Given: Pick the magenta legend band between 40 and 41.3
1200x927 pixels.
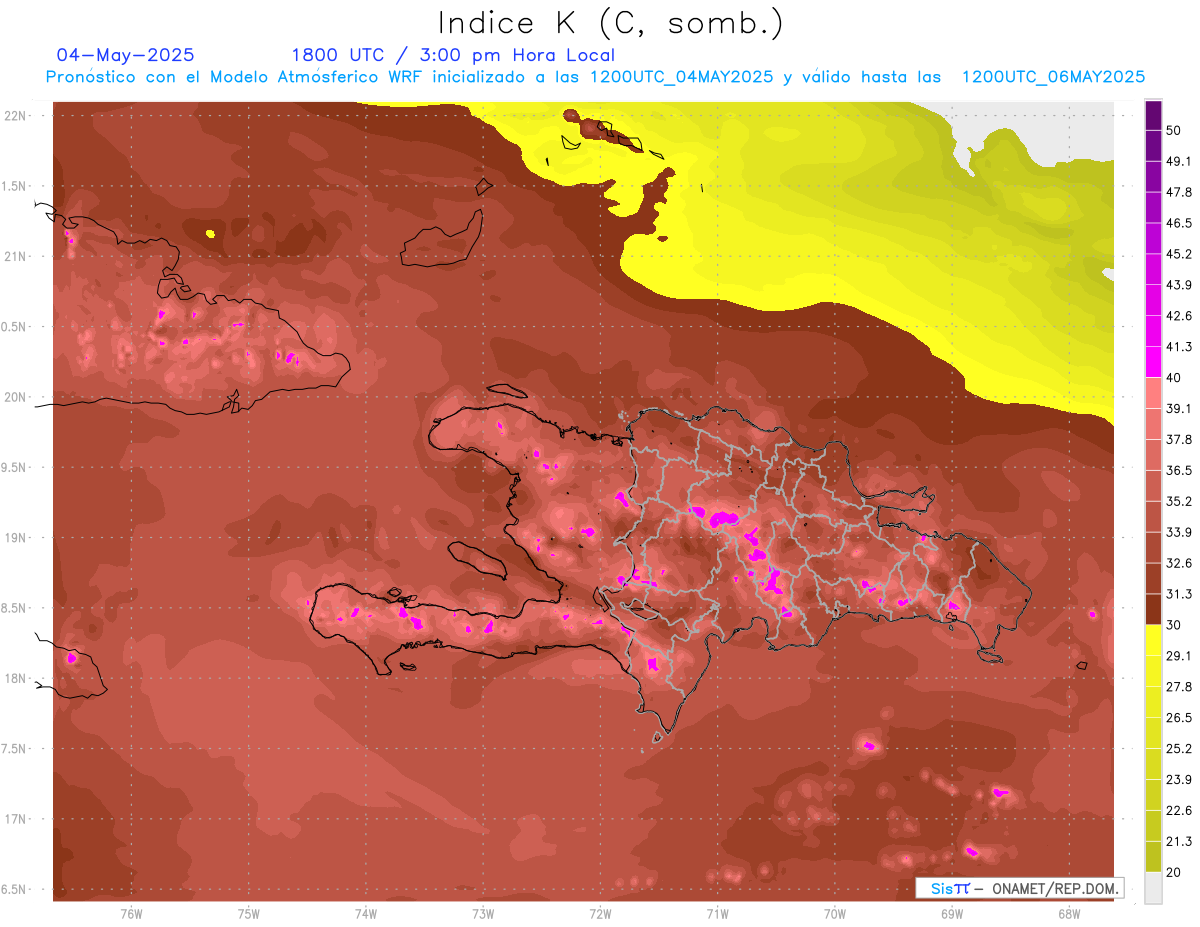Looking at the screenshot, I should click(1153, 362).
